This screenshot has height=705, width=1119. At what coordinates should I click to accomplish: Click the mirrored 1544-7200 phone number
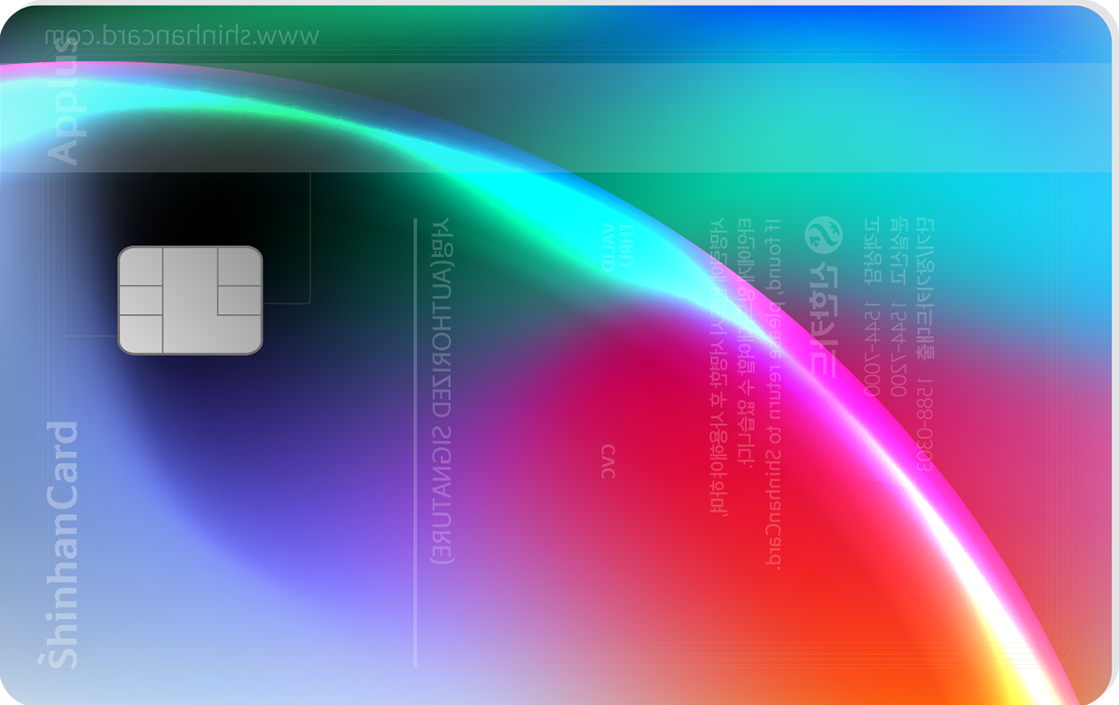(898, 348)
